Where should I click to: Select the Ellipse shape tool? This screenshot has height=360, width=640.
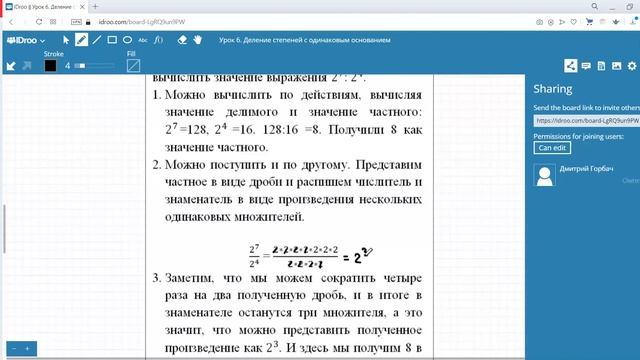point(127,40)
